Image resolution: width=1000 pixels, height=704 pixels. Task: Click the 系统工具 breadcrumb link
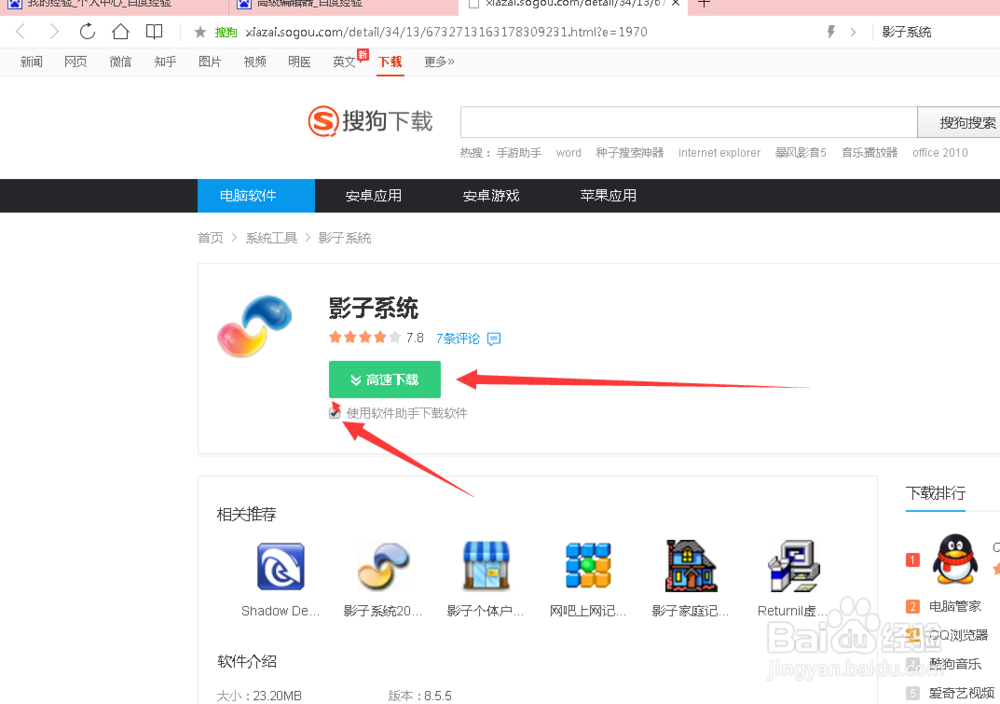pyautogui.click(x=272, y=238)
